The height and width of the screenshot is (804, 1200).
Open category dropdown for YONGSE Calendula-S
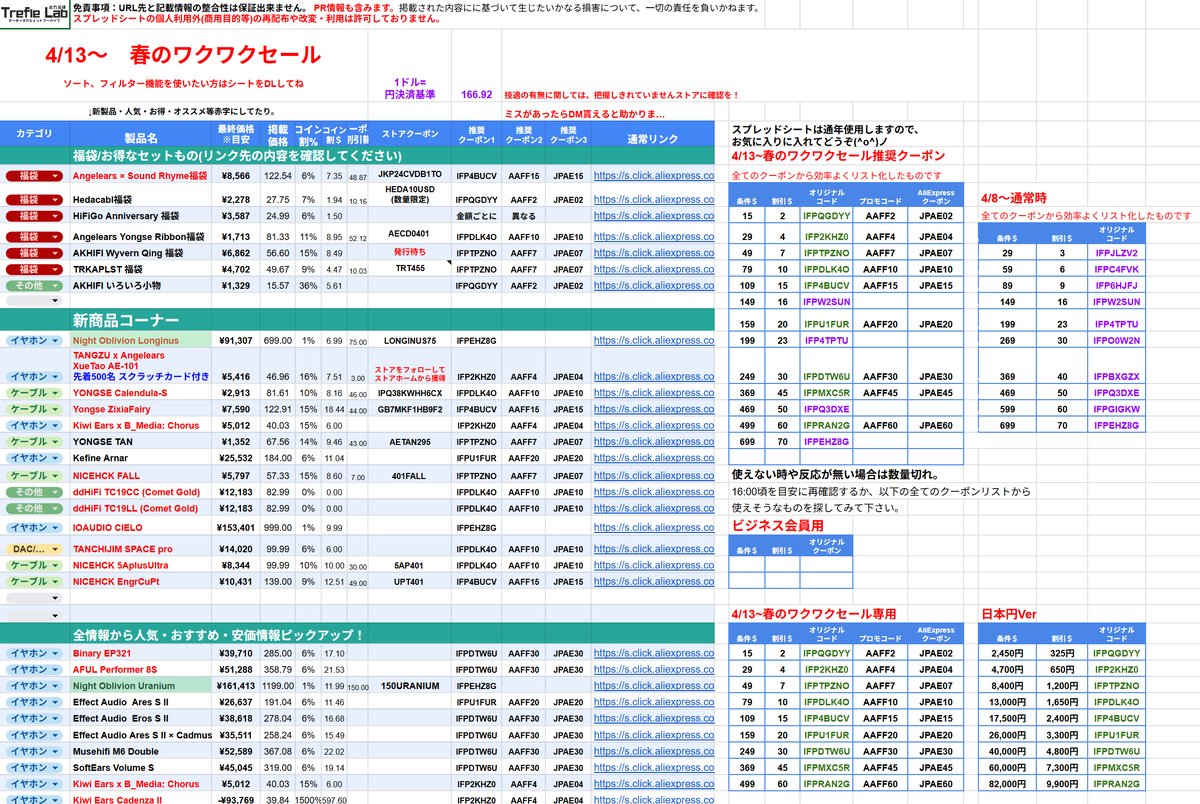[x=34, y=394]
